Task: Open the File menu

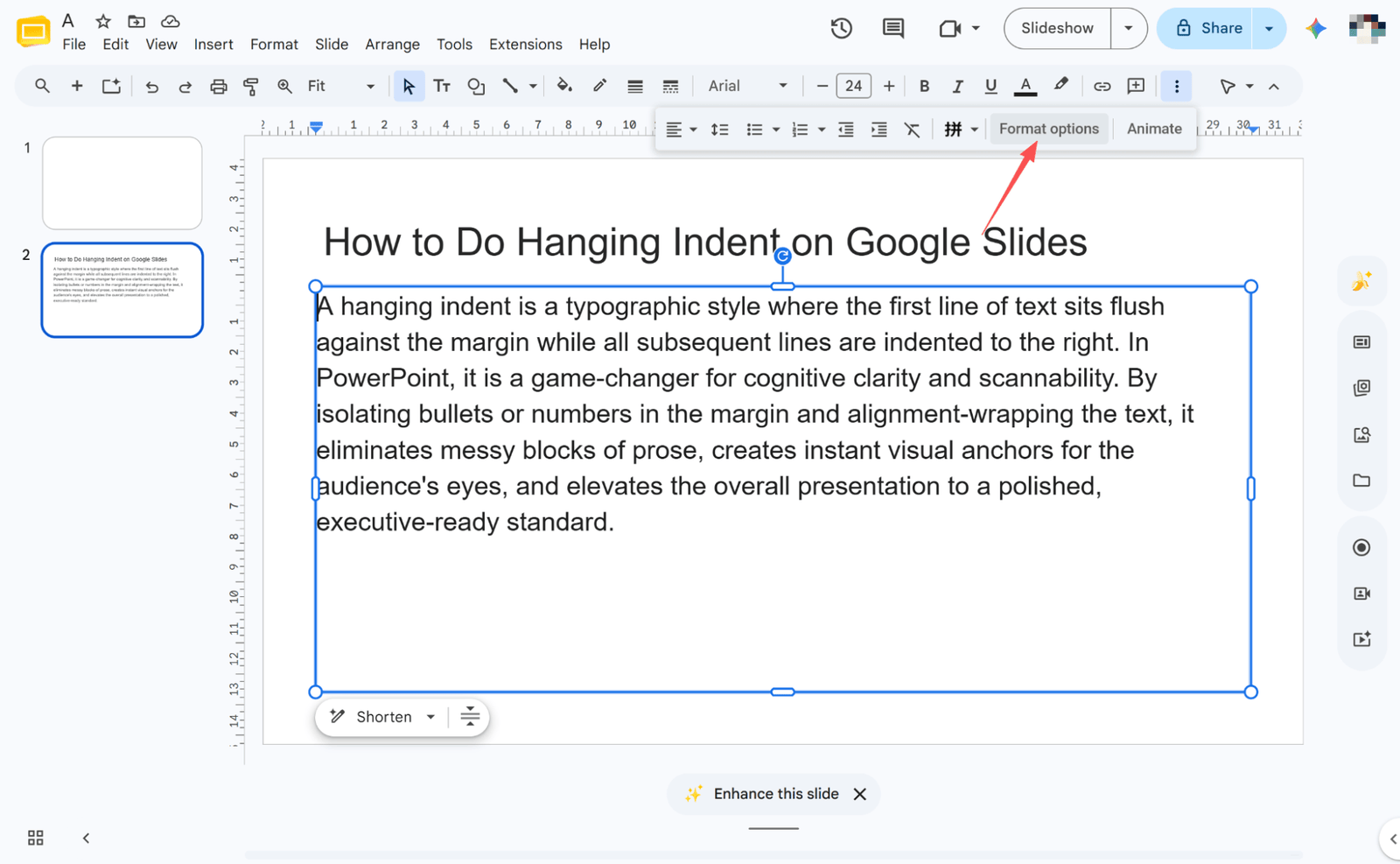Action: tap(74, 45)
